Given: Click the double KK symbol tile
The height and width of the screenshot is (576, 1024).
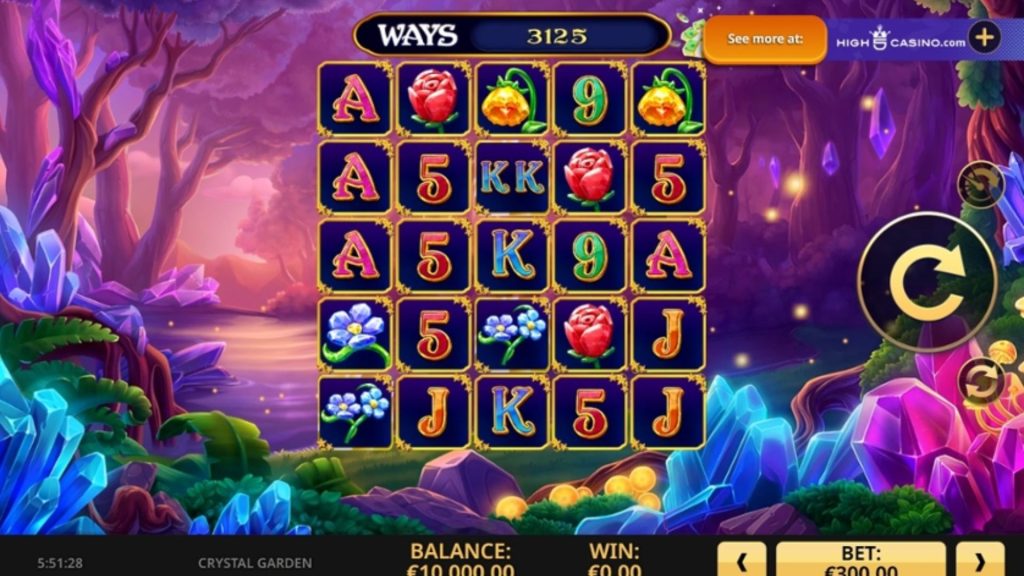Looking at the screenshot, I should click(511, 177).
